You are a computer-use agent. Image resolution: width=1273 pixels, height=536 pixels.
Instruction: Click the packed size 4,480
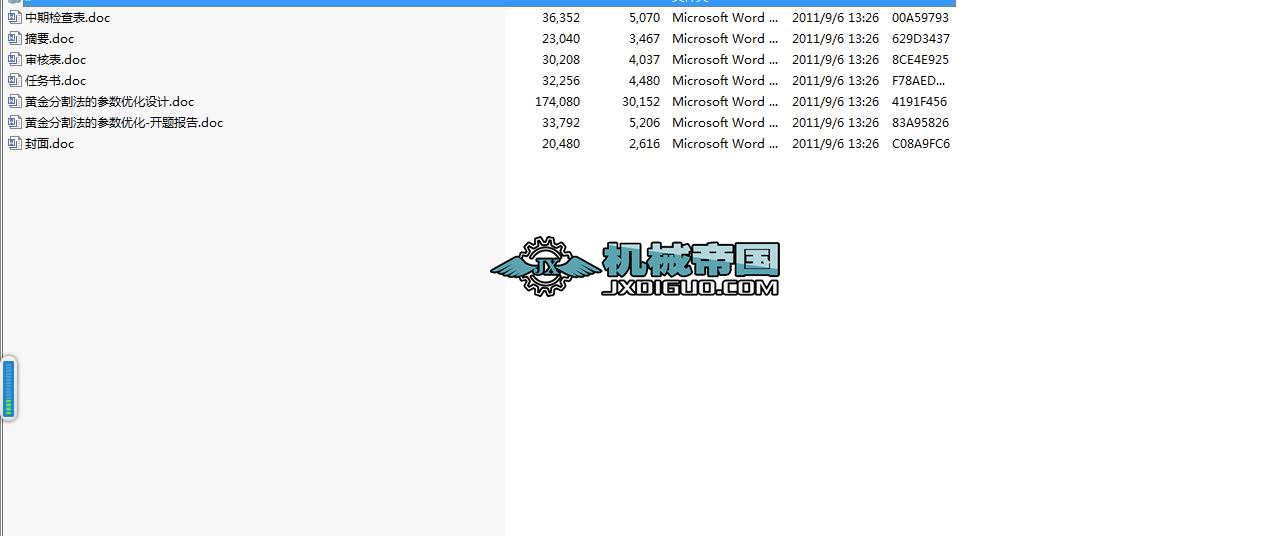(x=645, y=81)
